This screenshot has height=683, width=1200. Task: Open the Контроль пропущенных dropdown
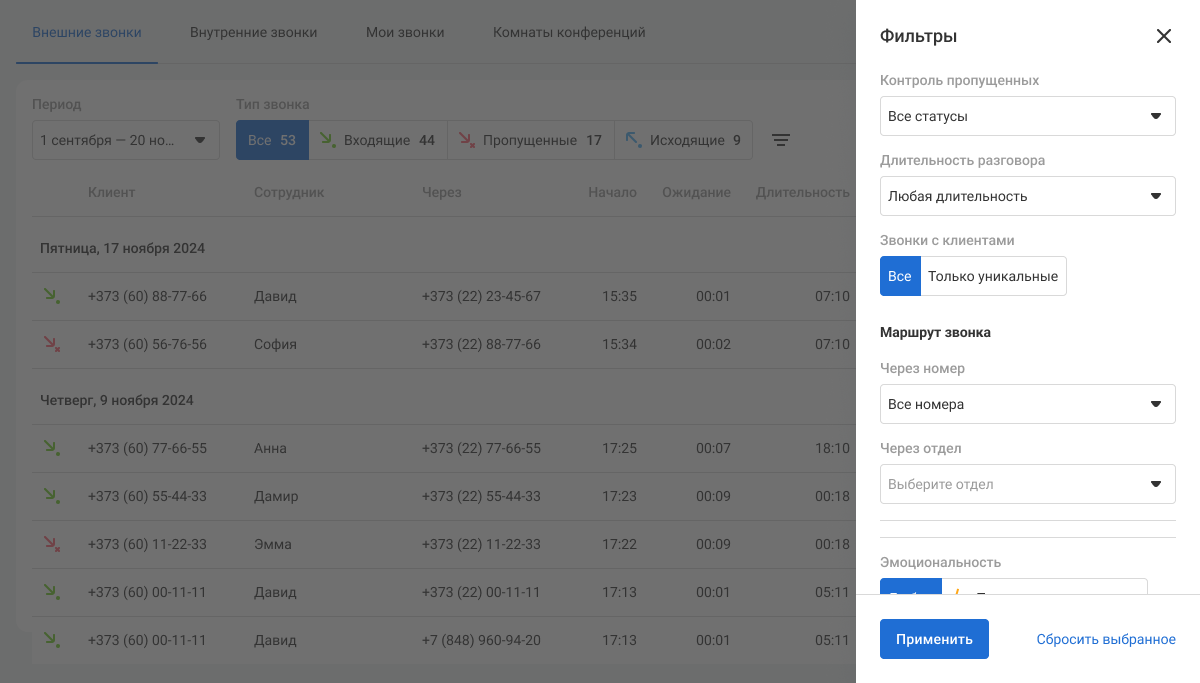point(1027,116)
